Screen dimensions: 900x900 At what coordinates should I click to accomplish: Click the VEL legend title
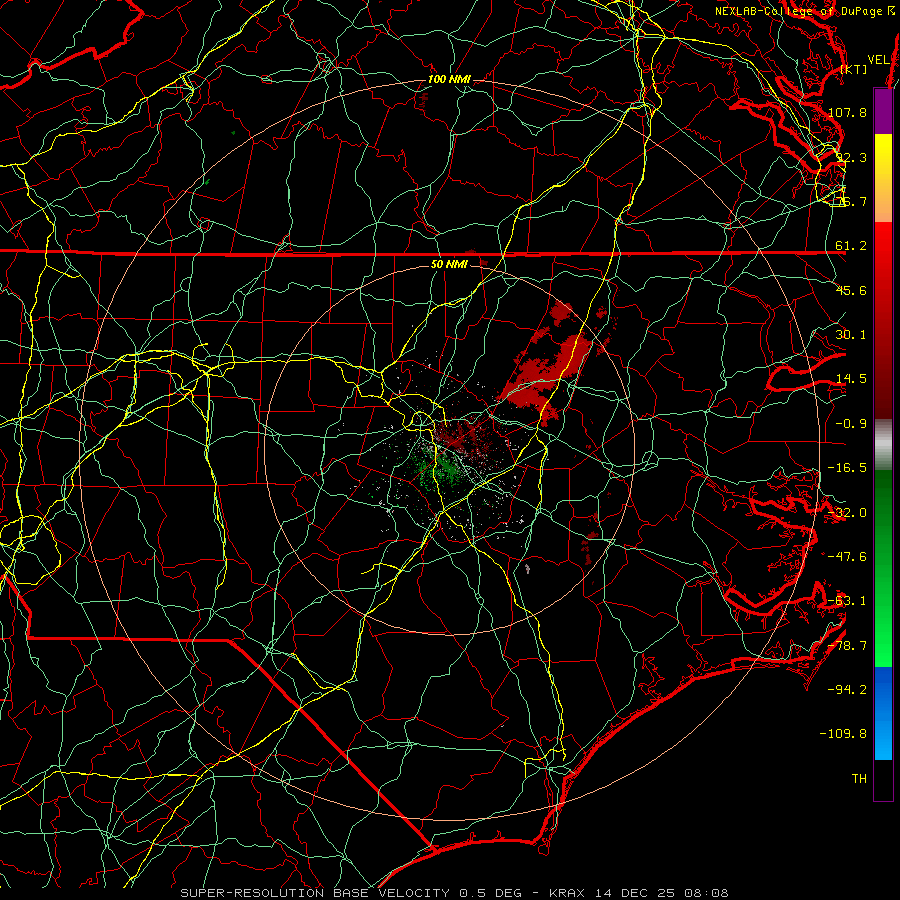pos(878,60)
